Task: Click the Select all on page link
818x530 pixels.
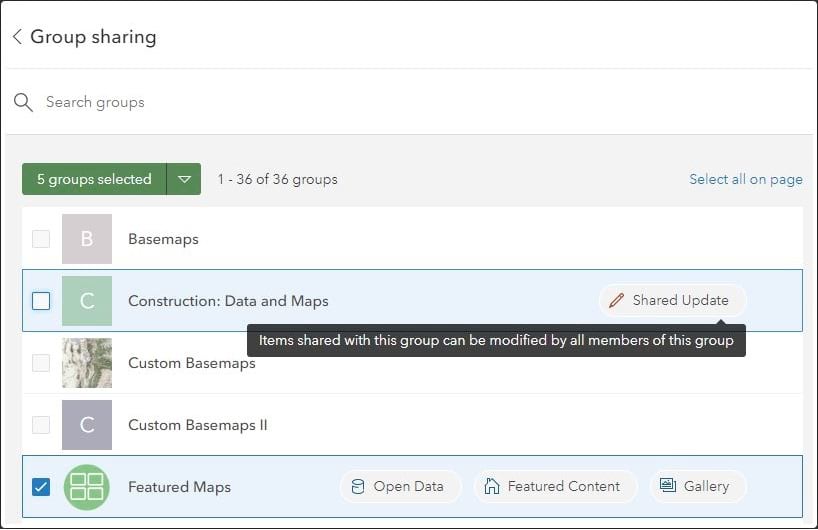Action: 745,179
